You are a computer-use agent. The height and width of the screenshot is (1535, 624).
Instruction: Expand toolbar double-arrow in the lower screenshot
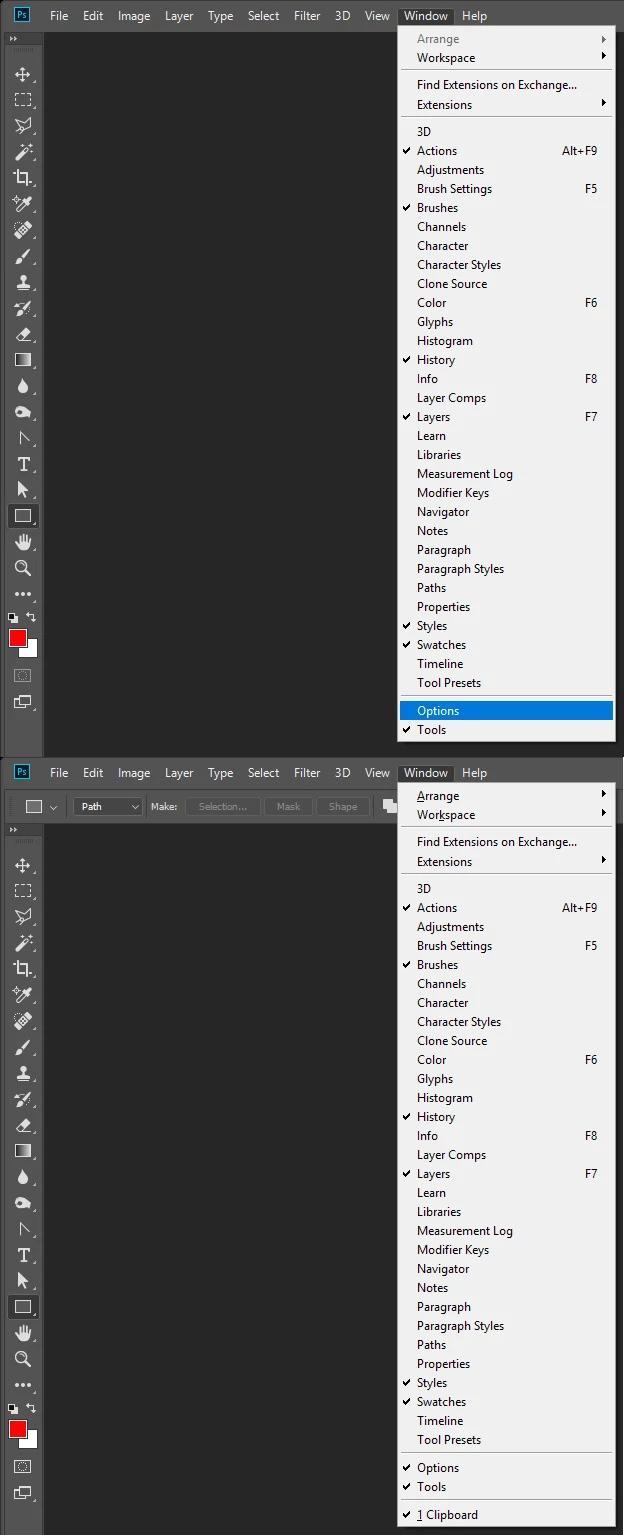[13, 829]
